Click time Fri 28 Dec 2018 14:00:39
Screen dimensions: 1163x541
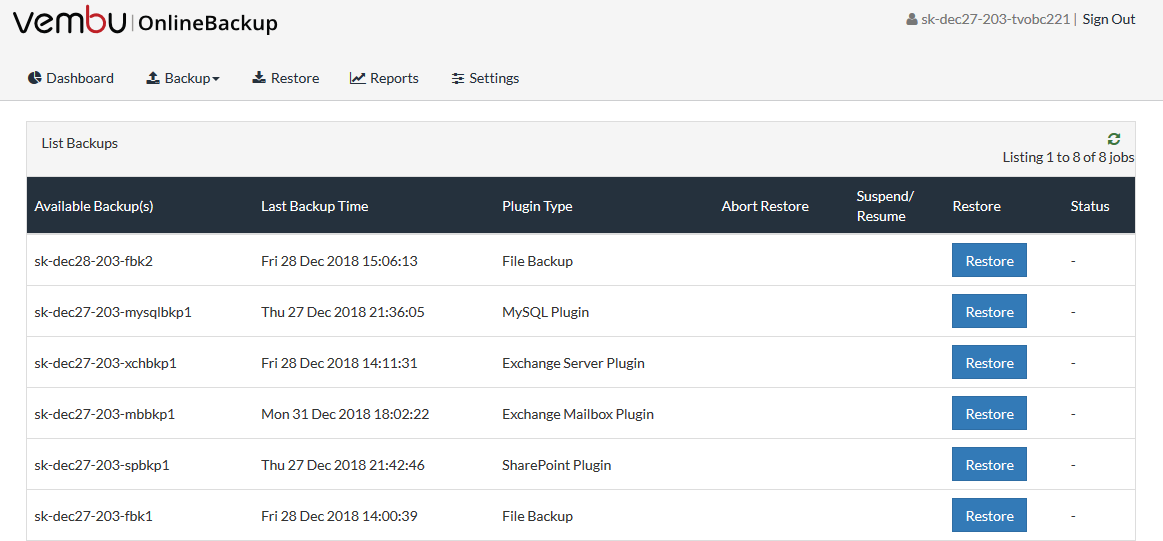click(339, 517)
